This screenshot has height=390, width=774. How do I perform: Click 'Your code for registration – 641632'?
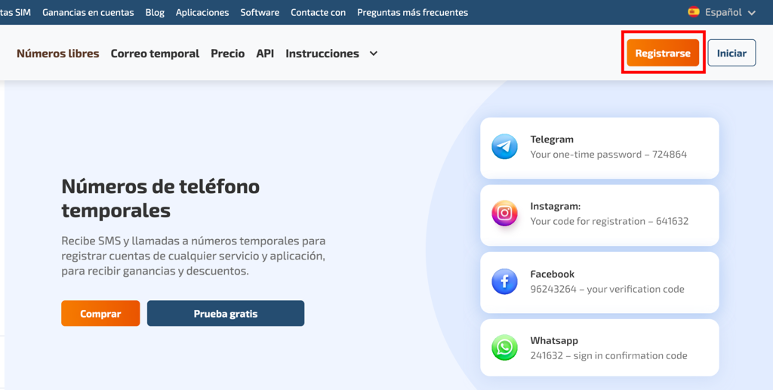609,221
